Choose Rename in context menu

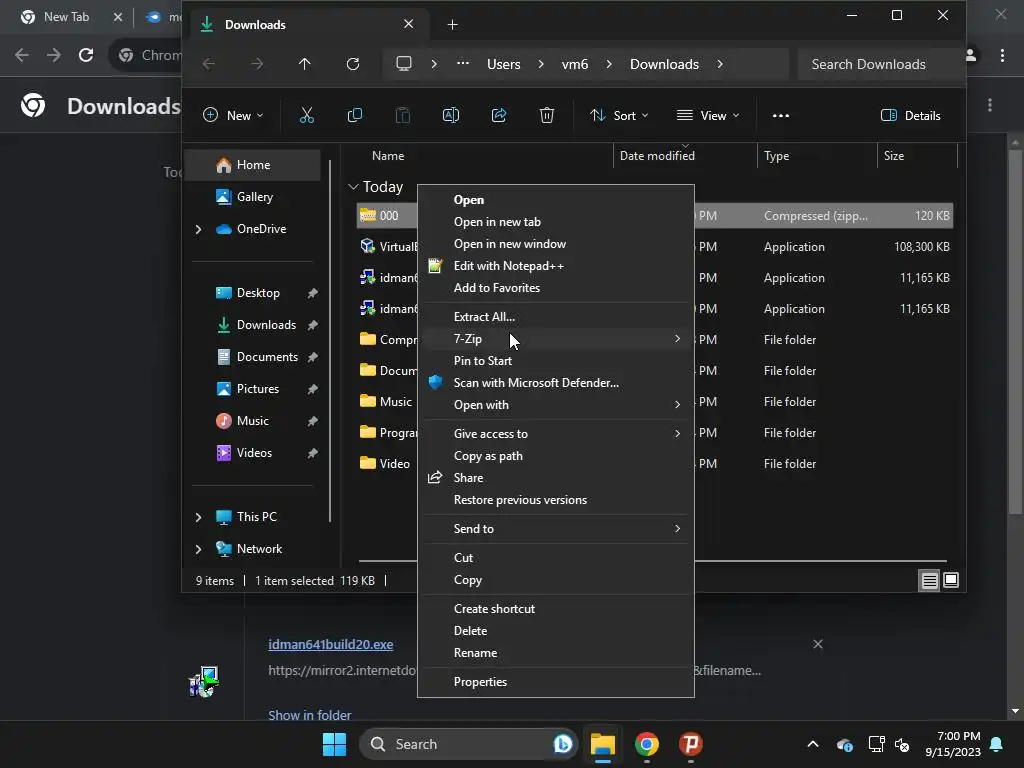555,652
